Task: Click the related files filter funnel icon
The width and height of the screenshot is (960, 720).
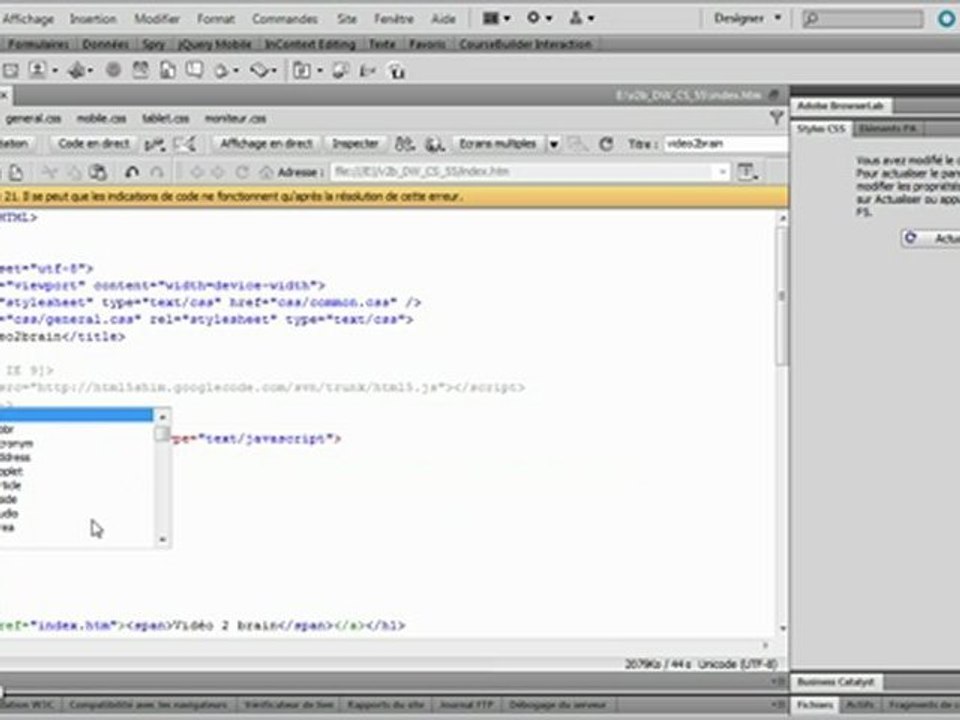Action: 776,118
